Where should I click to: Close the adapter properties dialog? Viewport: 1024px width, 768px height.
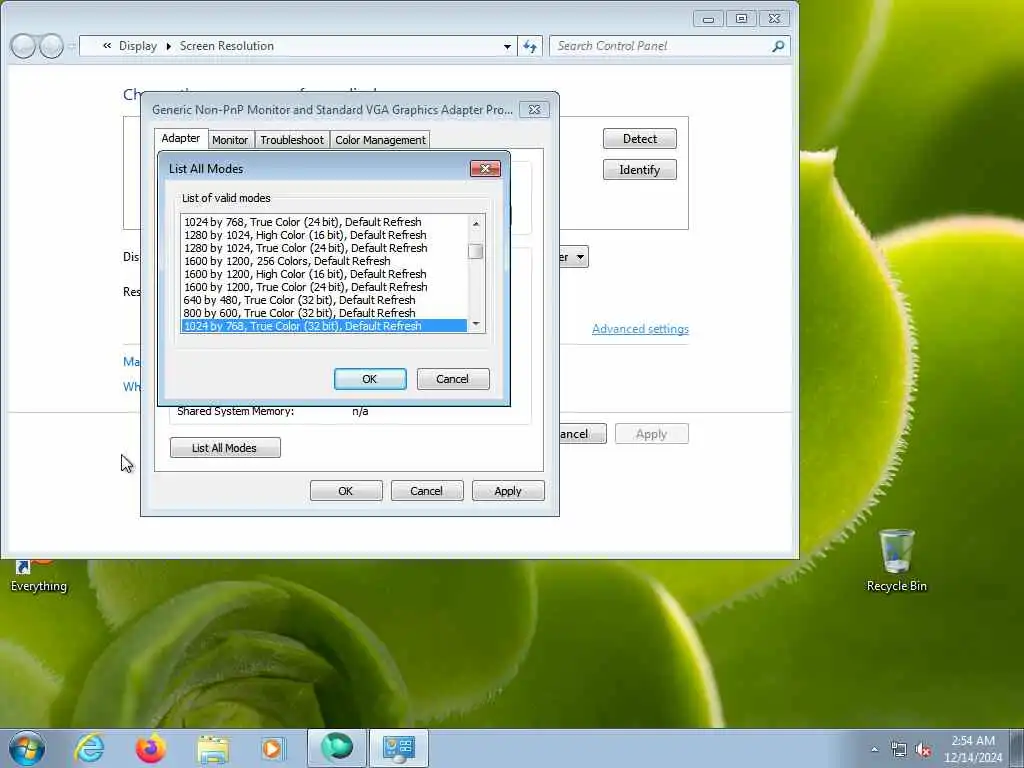534,110
